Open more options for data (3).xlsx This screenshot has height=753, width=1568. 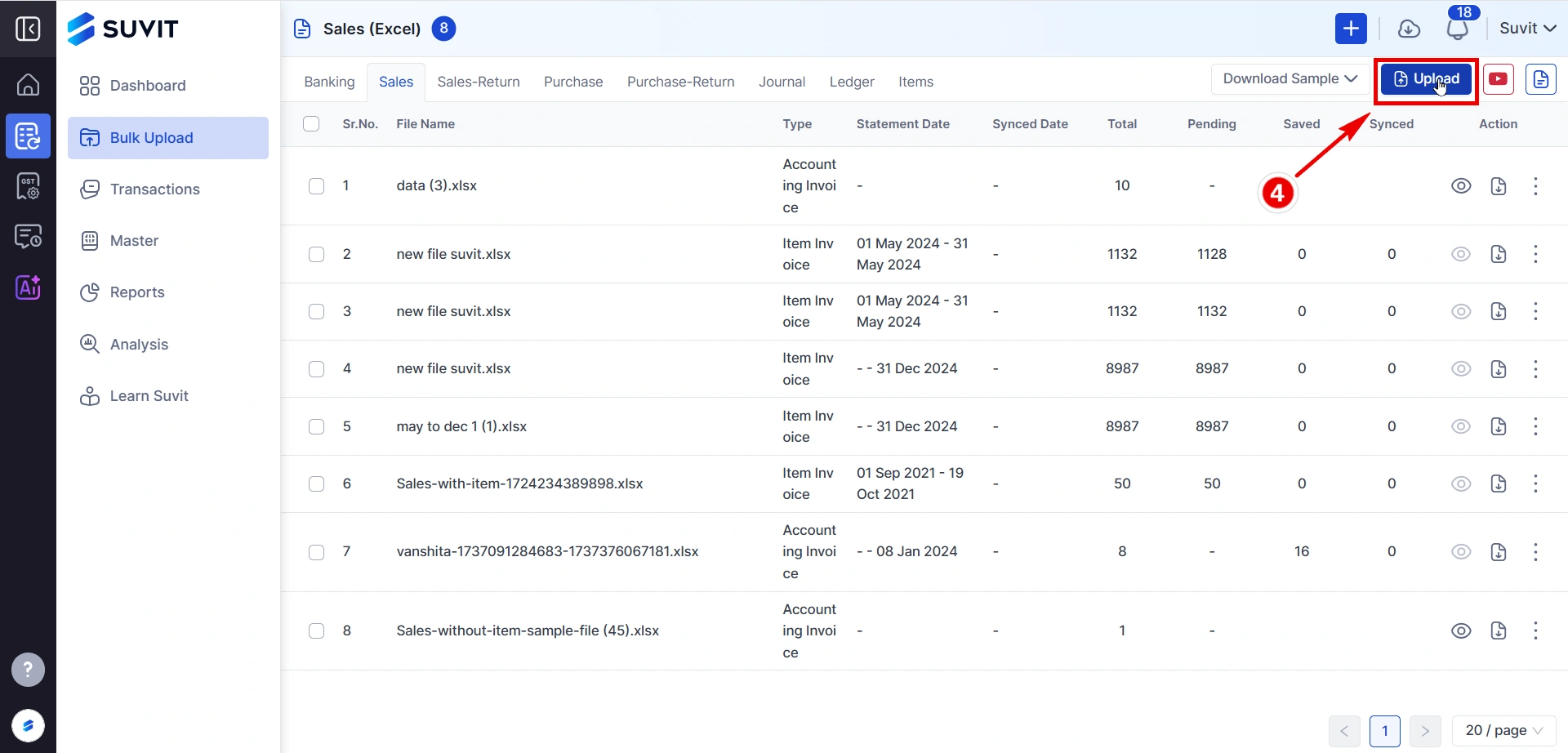point(1535,186)
